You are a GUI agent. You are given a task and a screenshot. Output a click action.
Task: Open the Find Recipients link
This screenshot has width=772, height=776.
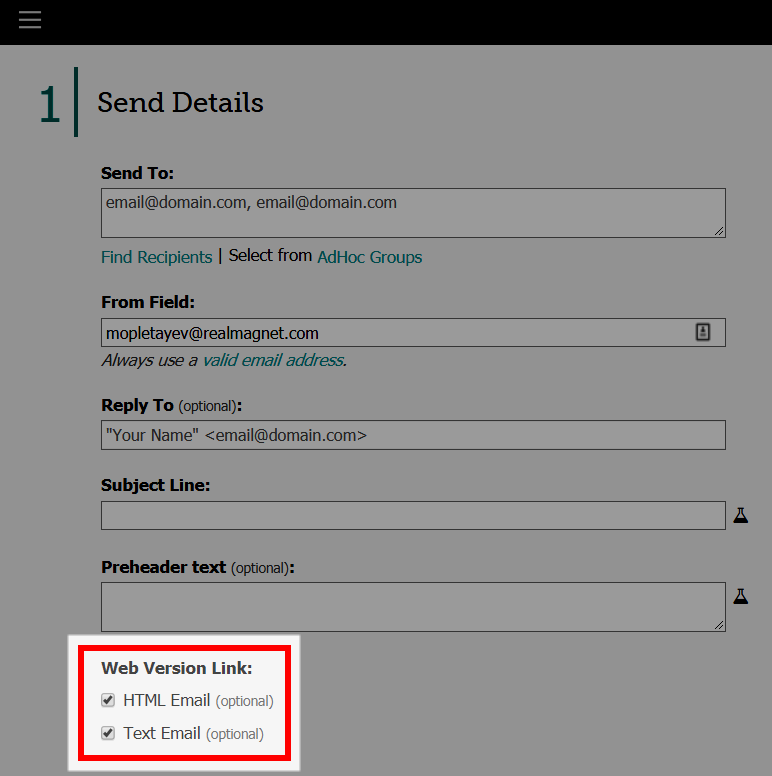click(x=156, y=257)
